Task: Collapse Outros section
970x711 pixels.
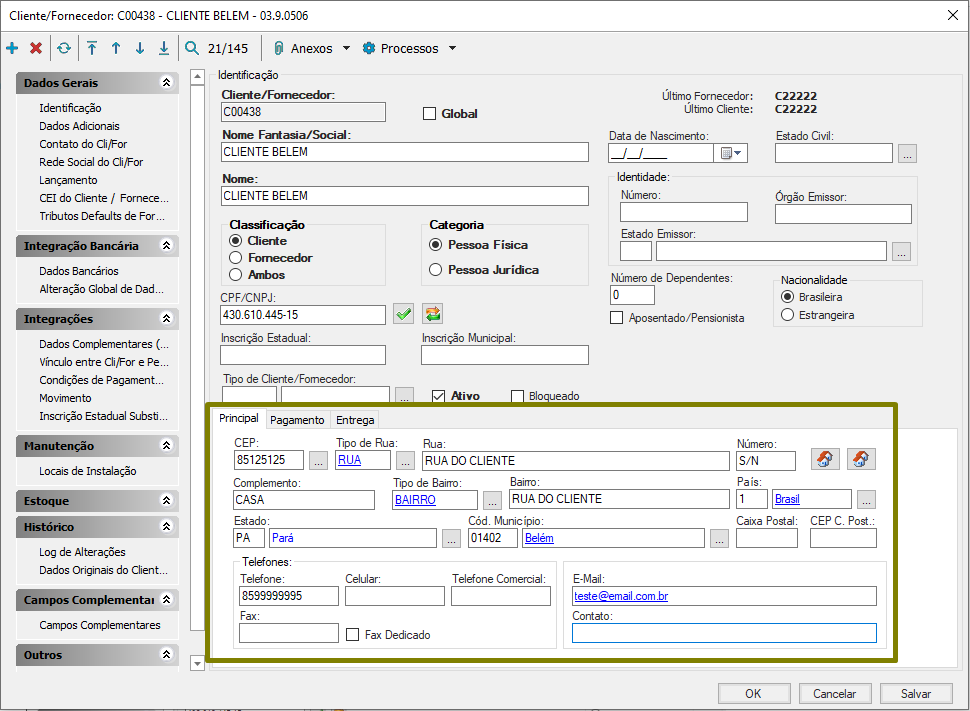Action: point(166,655)
